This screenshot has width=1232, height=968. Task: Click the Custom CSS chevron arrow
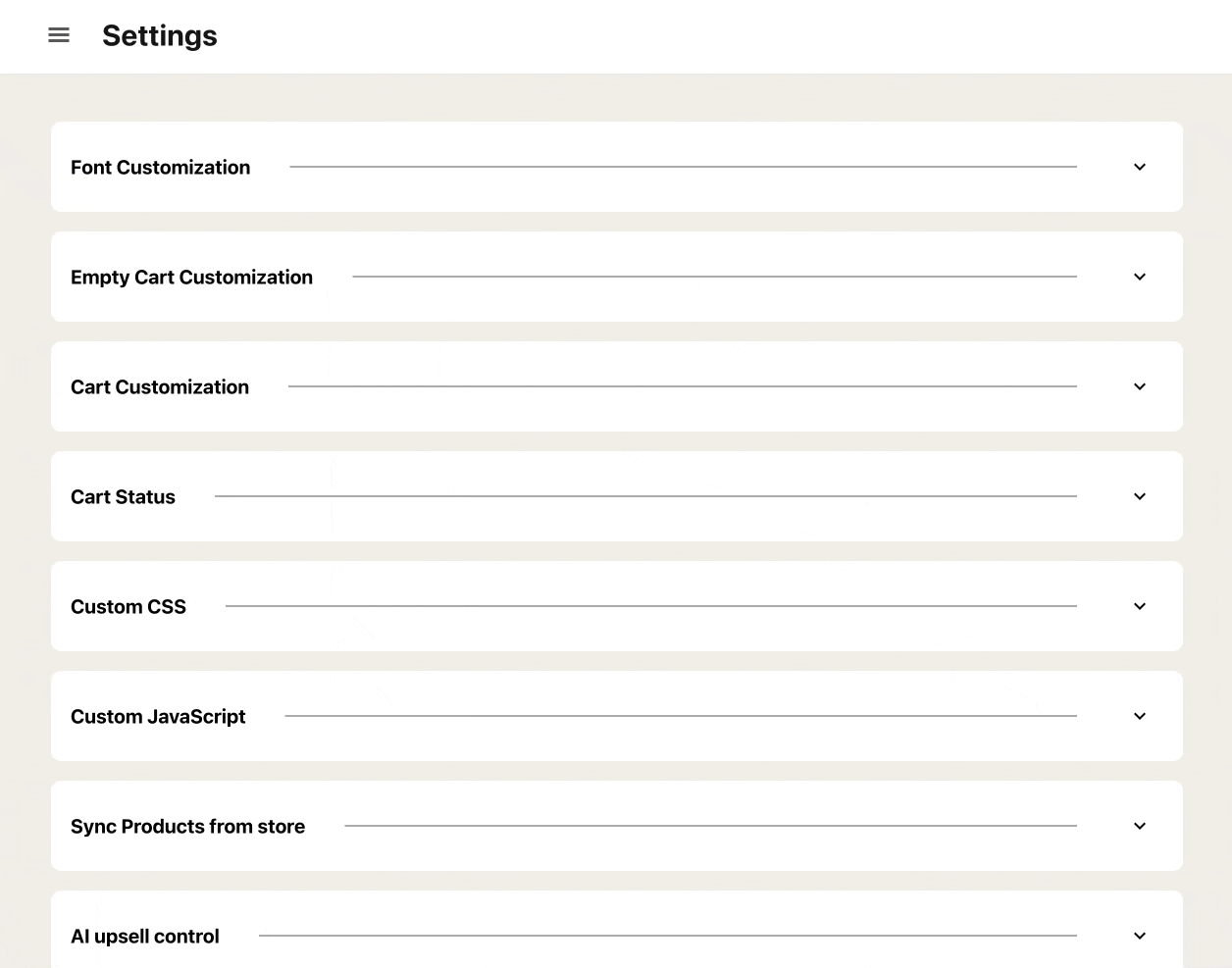point(1140,606)
